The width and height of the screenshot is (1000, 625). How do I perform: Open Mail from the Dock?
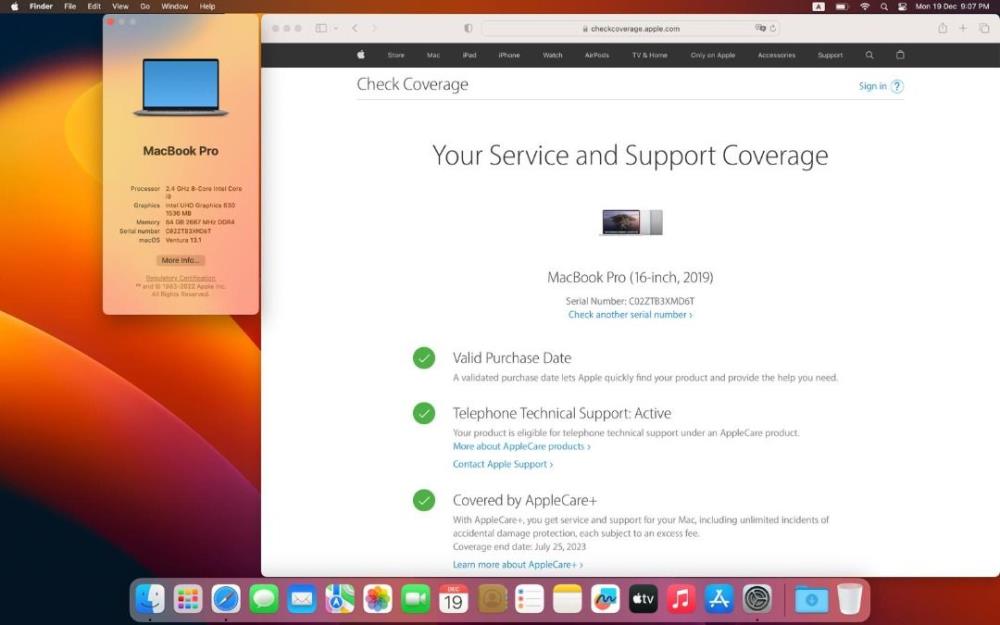(x=302, y=599)
